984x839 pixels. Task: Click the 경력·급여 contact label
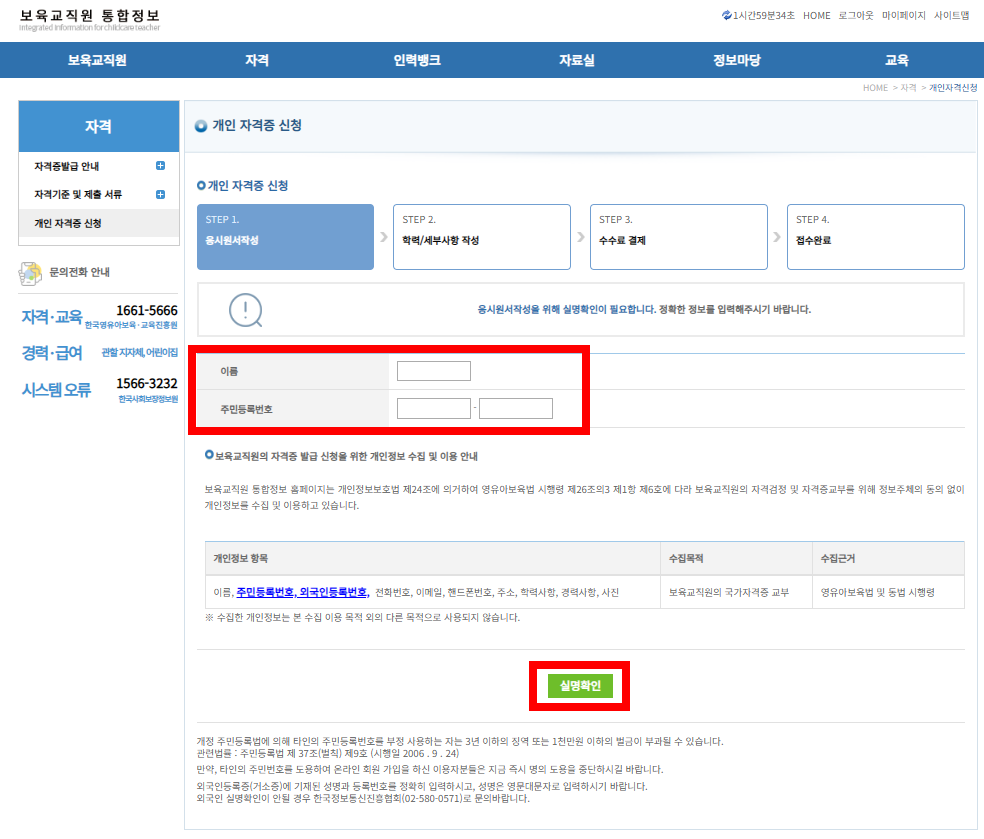[x=52, y=353]
